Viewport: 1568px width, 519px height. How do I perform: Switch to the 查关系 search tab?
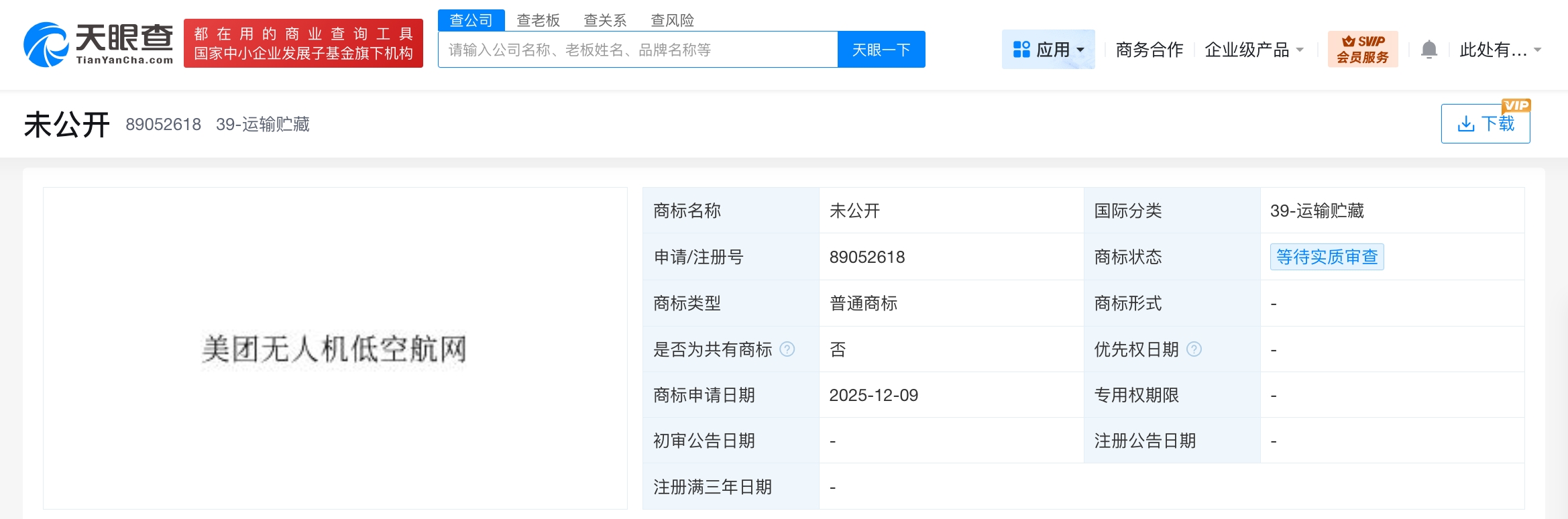point(605,20)
